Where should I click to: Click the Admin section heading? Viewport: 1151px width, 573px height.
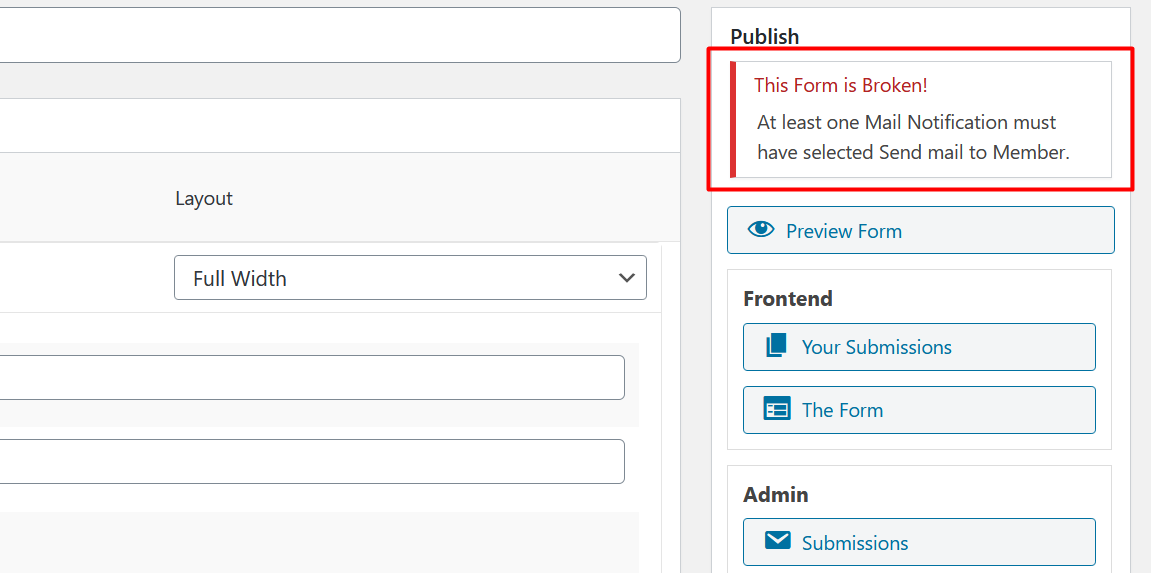[x=776, y=494]
